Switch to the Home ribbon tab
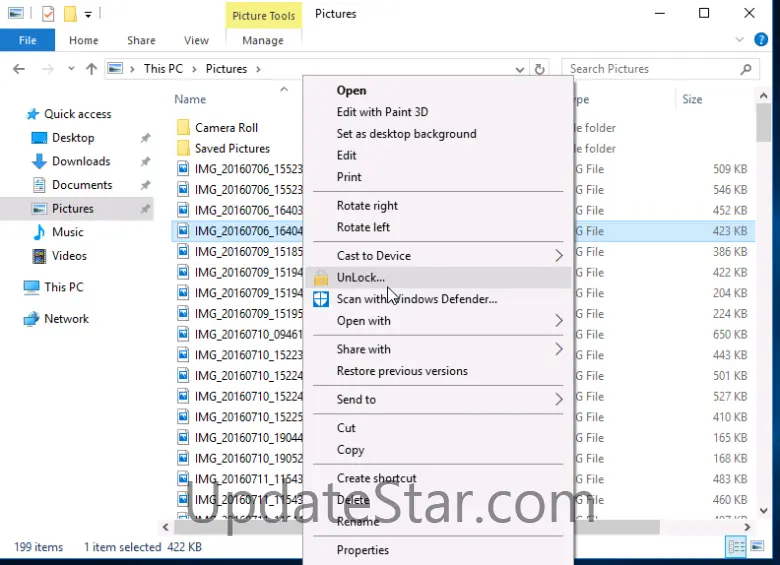Image resolution: width=780 pixels, height=565 pixels. click(84, 40)
